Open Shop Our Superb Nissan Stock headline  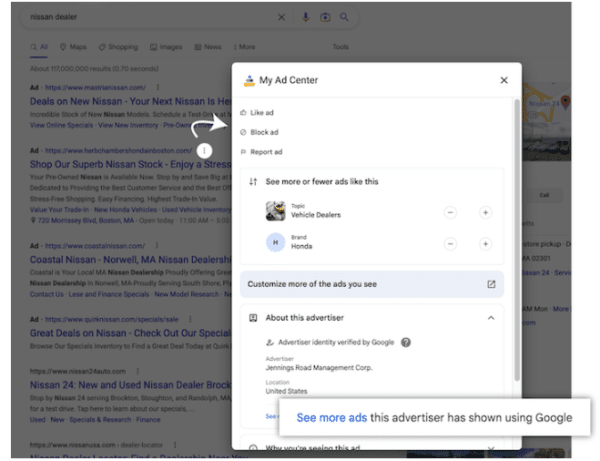point(130,165)
